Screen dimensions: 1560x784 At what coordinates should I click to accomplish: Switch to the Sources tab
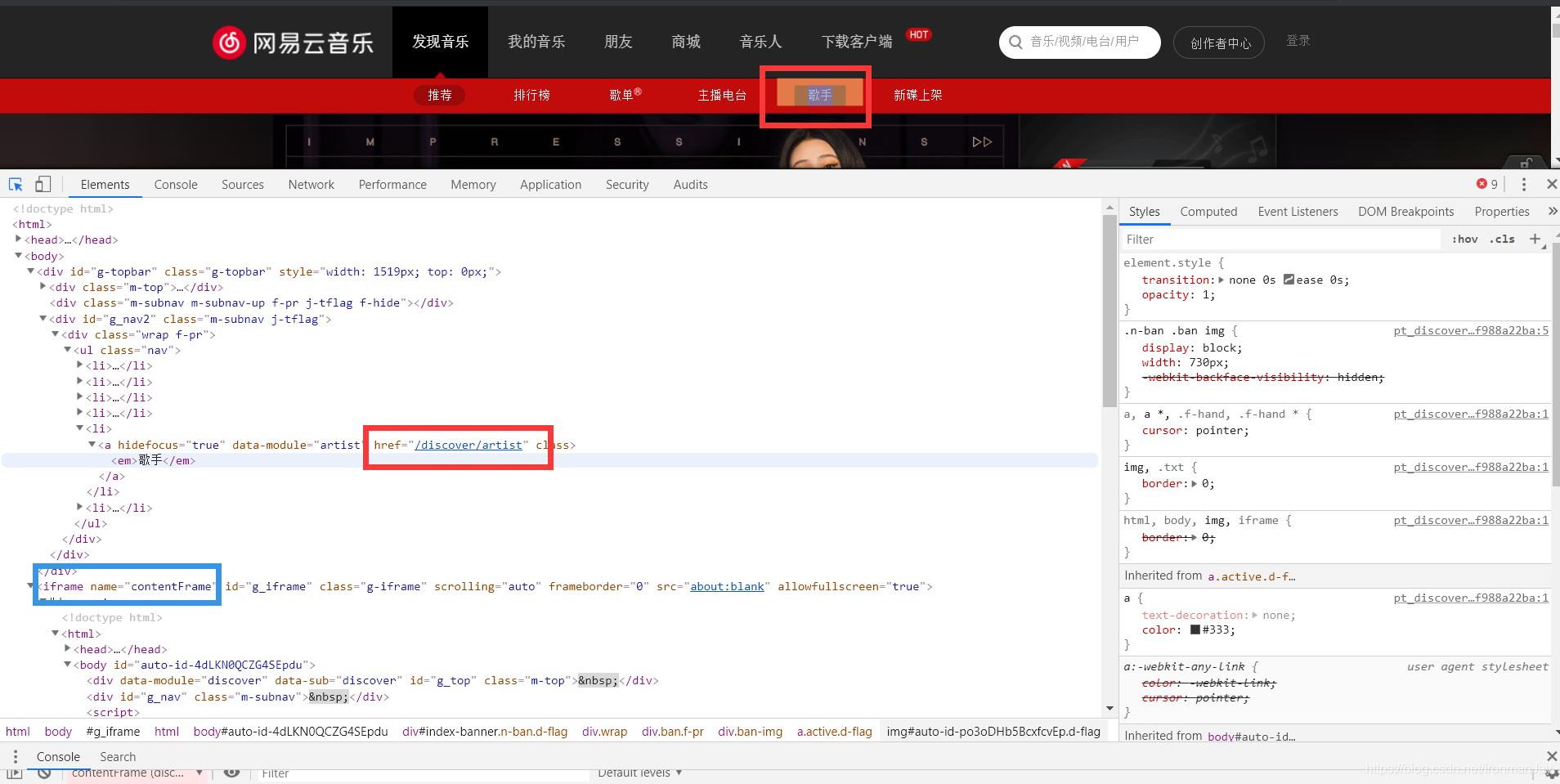tap(243, 185)
